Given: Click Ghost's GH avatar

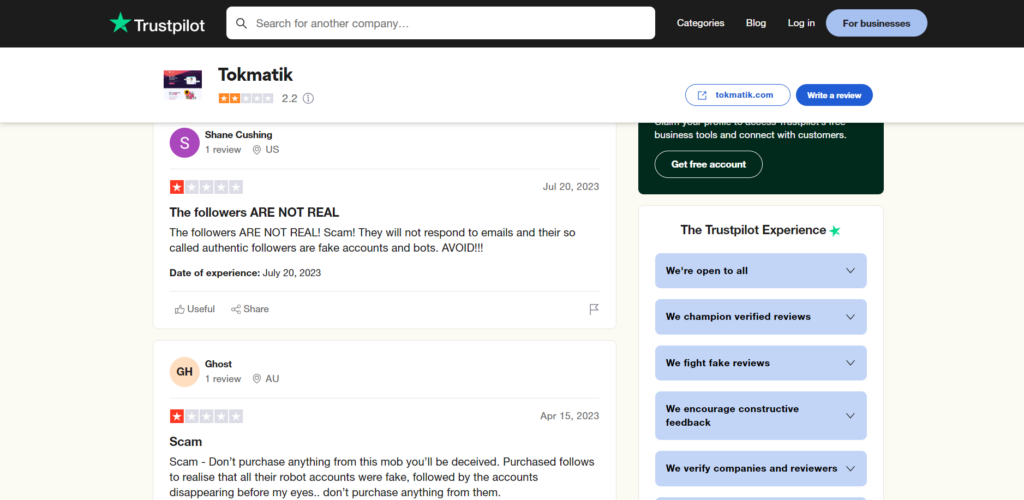Looking at the screenshot, I should 184,371.
